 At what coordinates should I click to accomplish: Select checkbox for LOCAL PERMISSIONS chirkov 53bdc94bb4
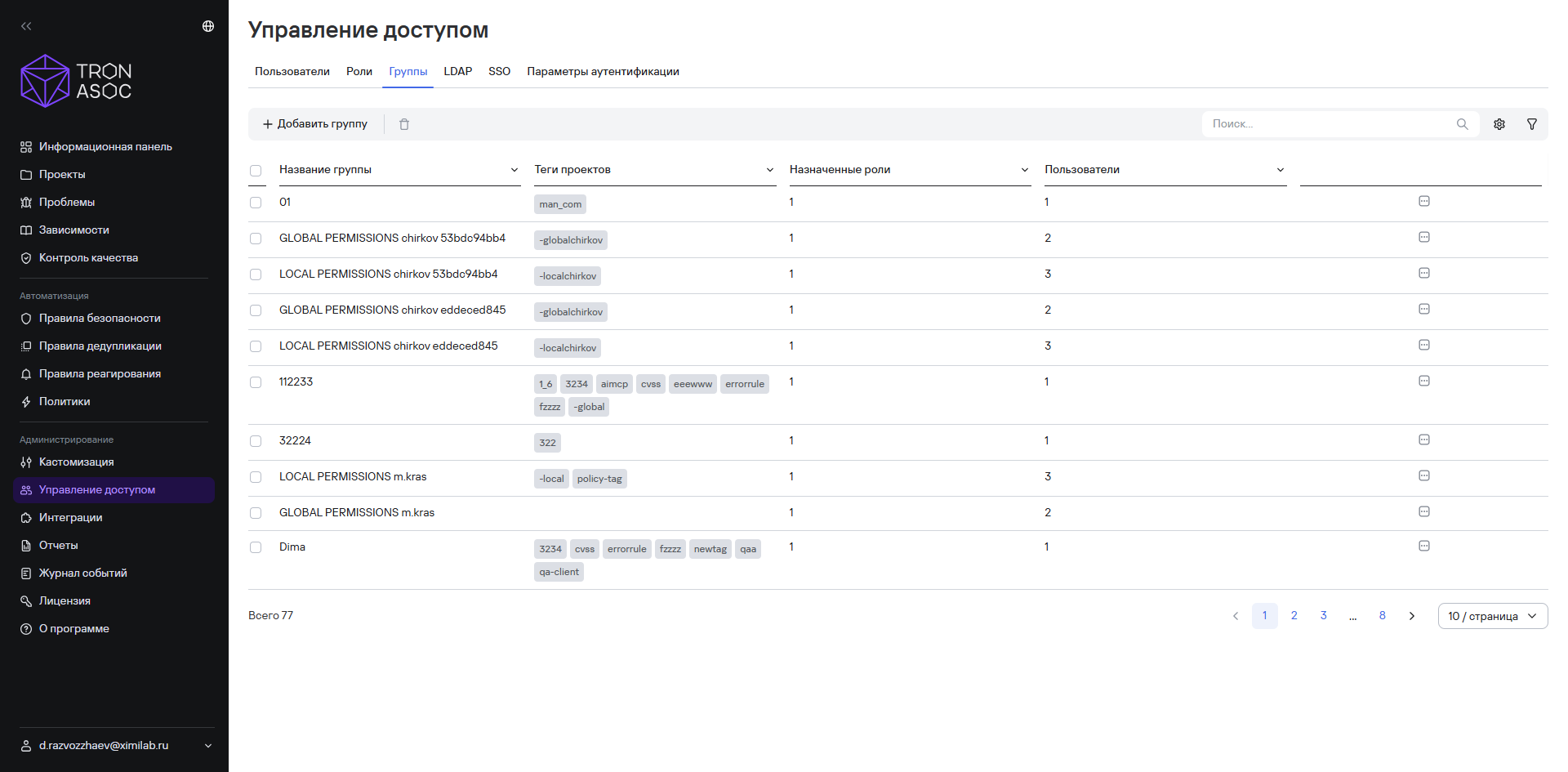point(256,274)
